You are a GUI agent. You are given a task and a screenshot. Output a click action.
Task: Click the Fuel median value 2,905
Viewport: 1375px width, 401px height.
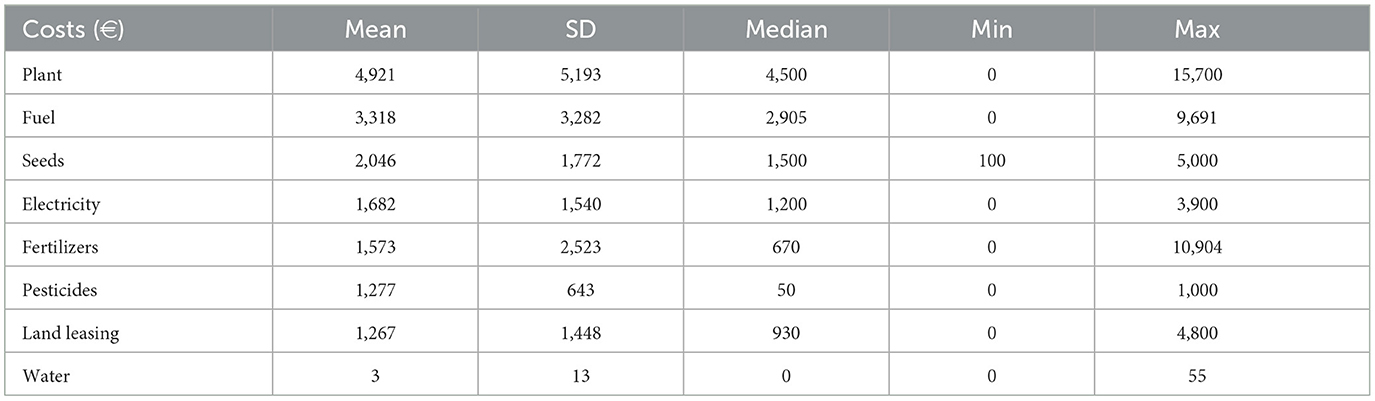click(x=786, y=117)
